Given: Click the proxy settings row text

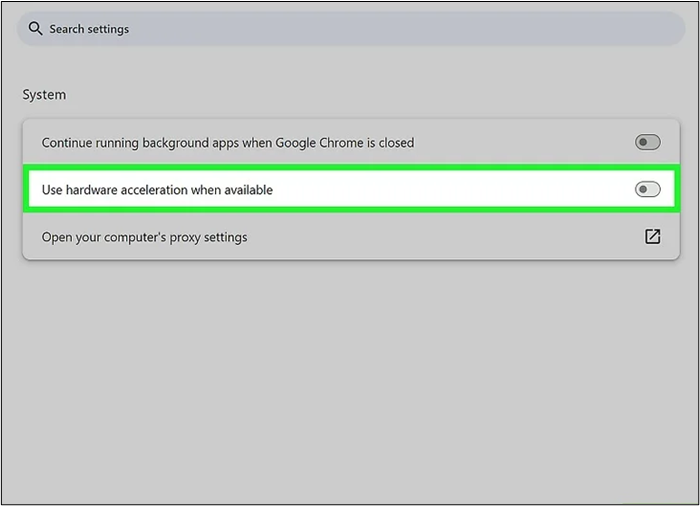Looking at the screenshot, I should click(144, 237).
